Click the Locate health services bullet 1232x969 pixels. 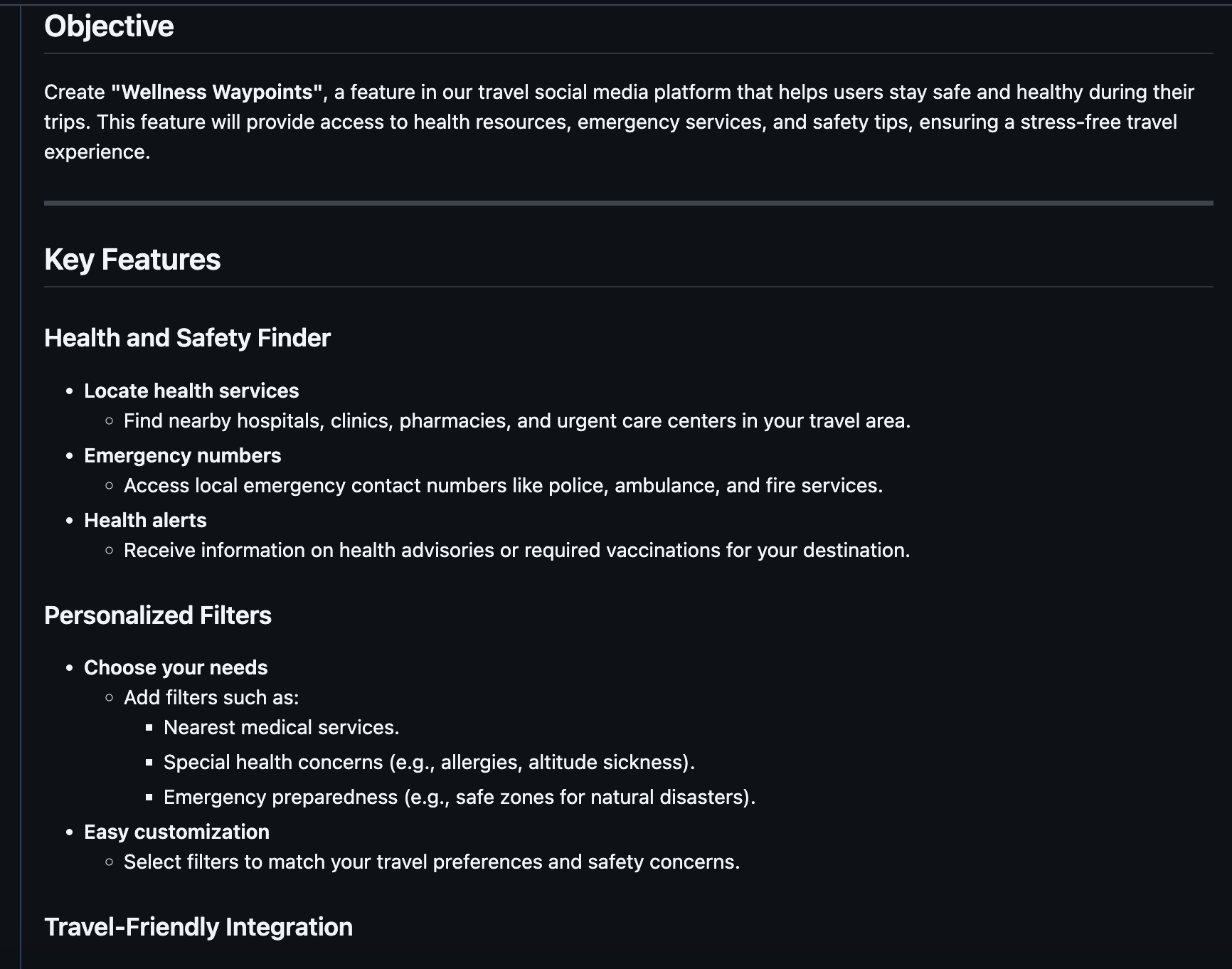point(191,391)
